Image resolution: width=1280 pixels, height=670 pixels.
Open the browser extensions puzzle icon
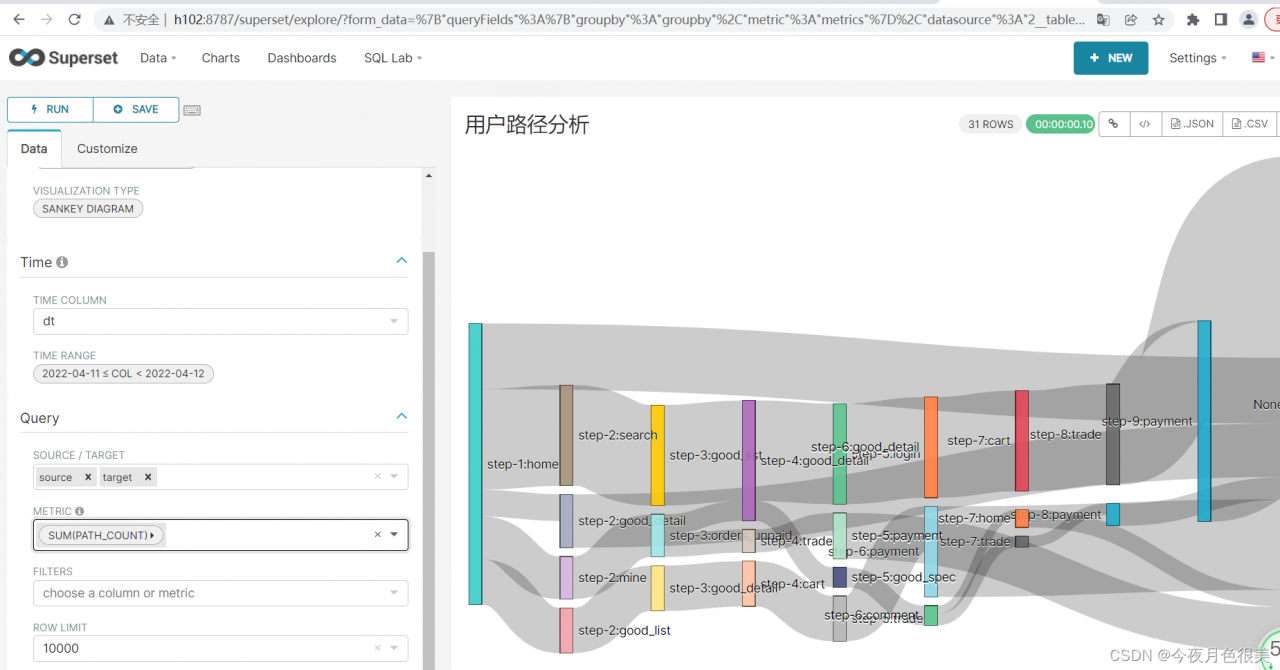[1193, 19]
